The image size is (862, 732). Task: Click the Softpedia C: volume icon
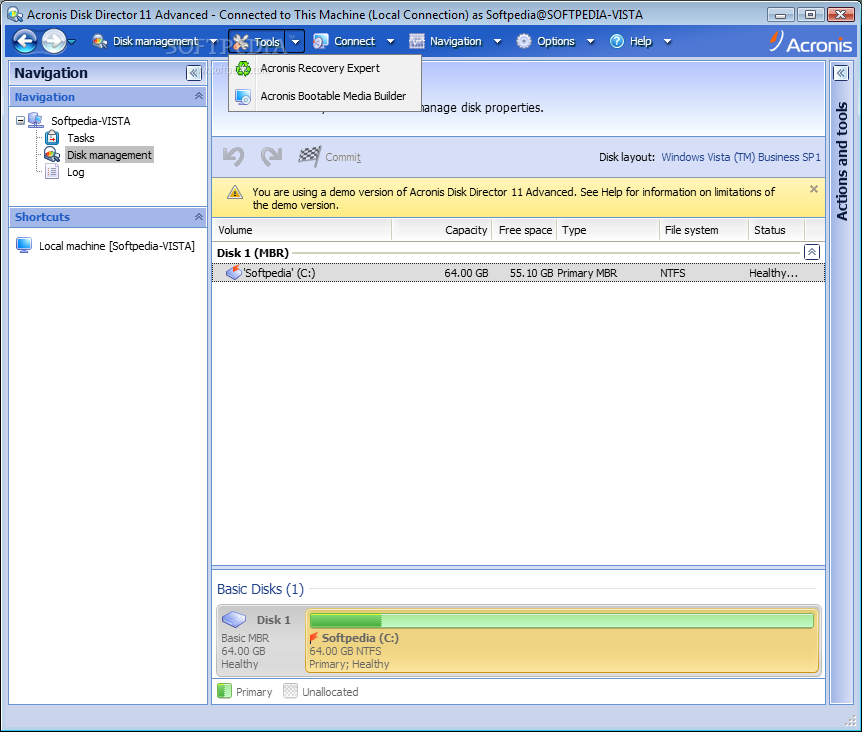coord(234,272)
